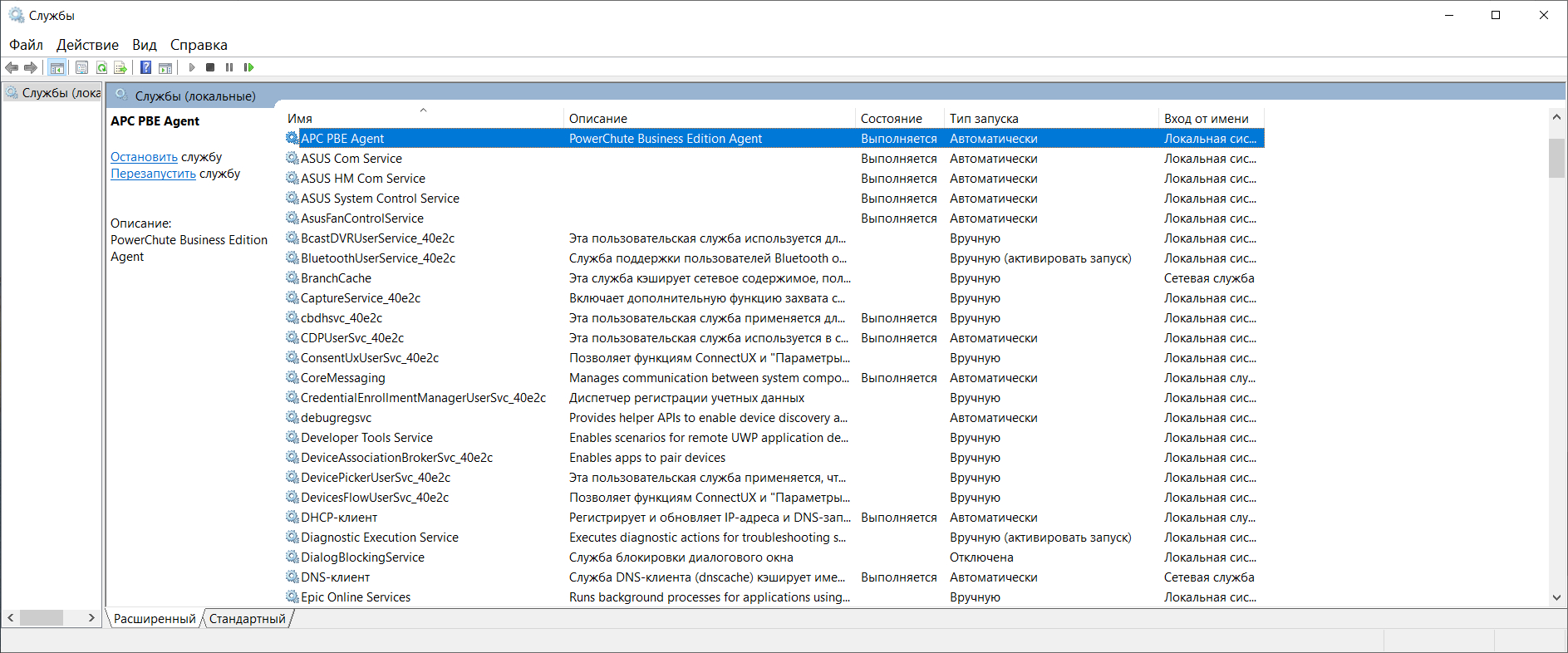Select the ASUS HM Com Service row
Screen dimensions: 1568x653
tap(774, 178)
